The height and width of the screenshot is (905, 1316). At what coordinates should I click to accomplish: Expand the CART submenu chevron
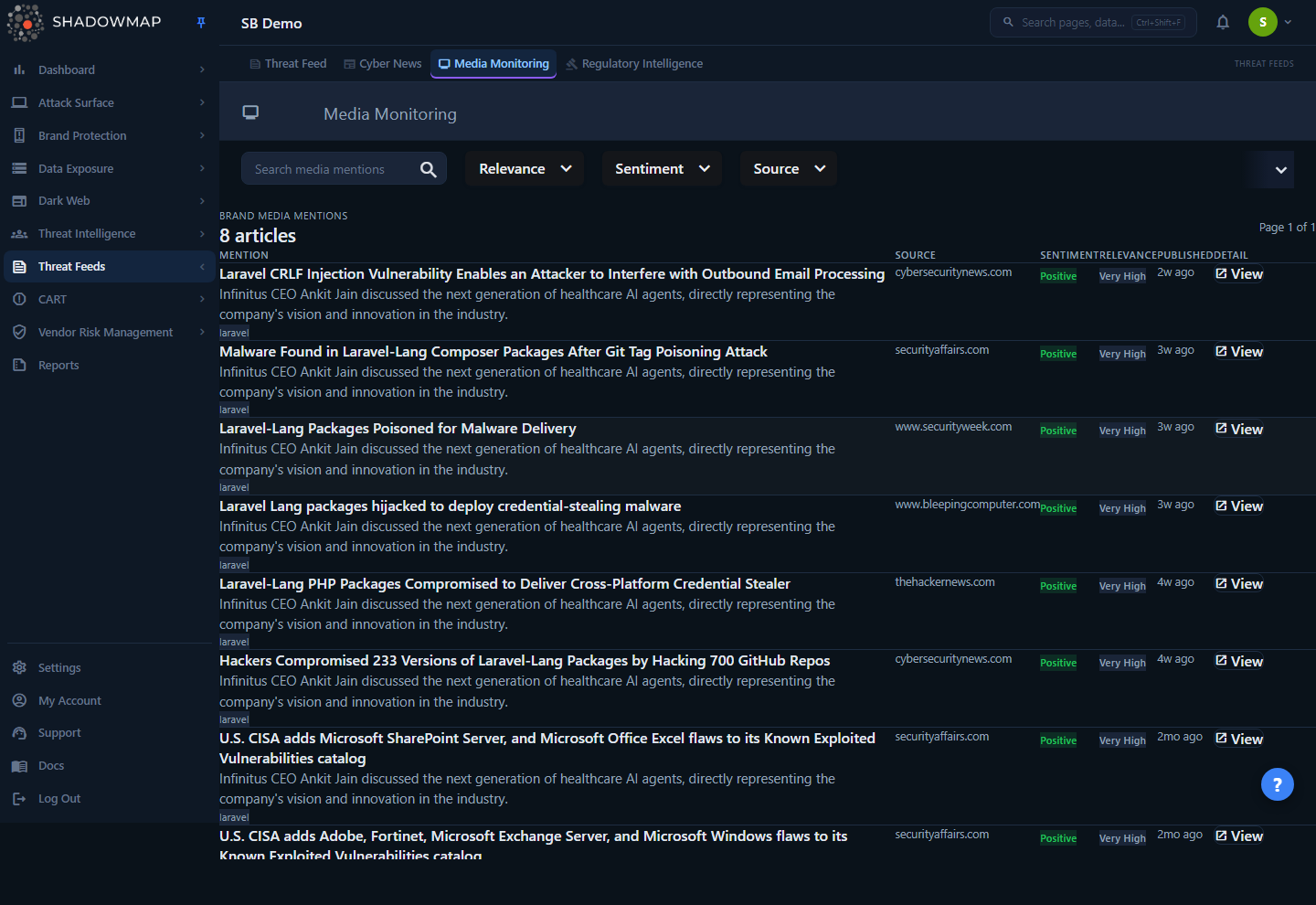[202, 299]
